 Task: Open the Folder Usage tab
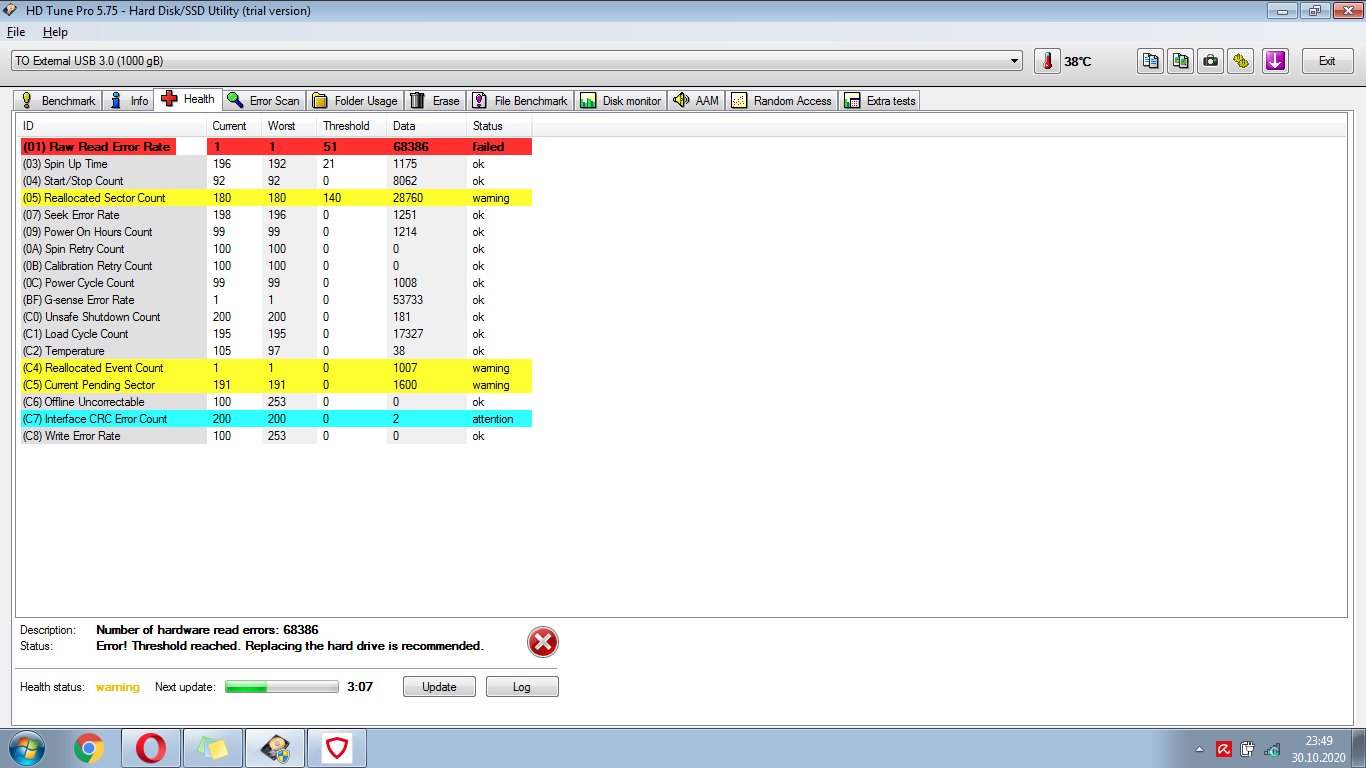pos(355,100)
